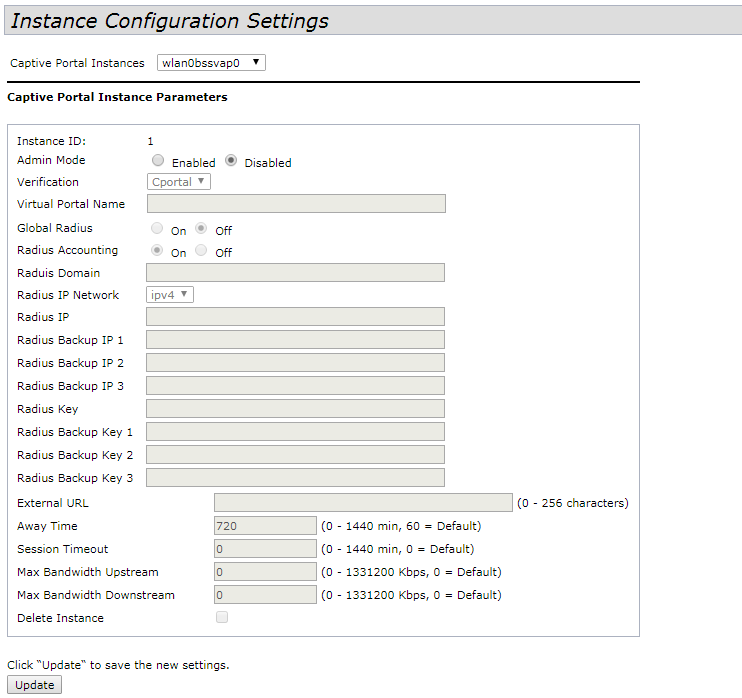Click the Radius Backup Key 3 field
Image resolution: width=742 pixels, height=698 pixels.
coord(295,478)
